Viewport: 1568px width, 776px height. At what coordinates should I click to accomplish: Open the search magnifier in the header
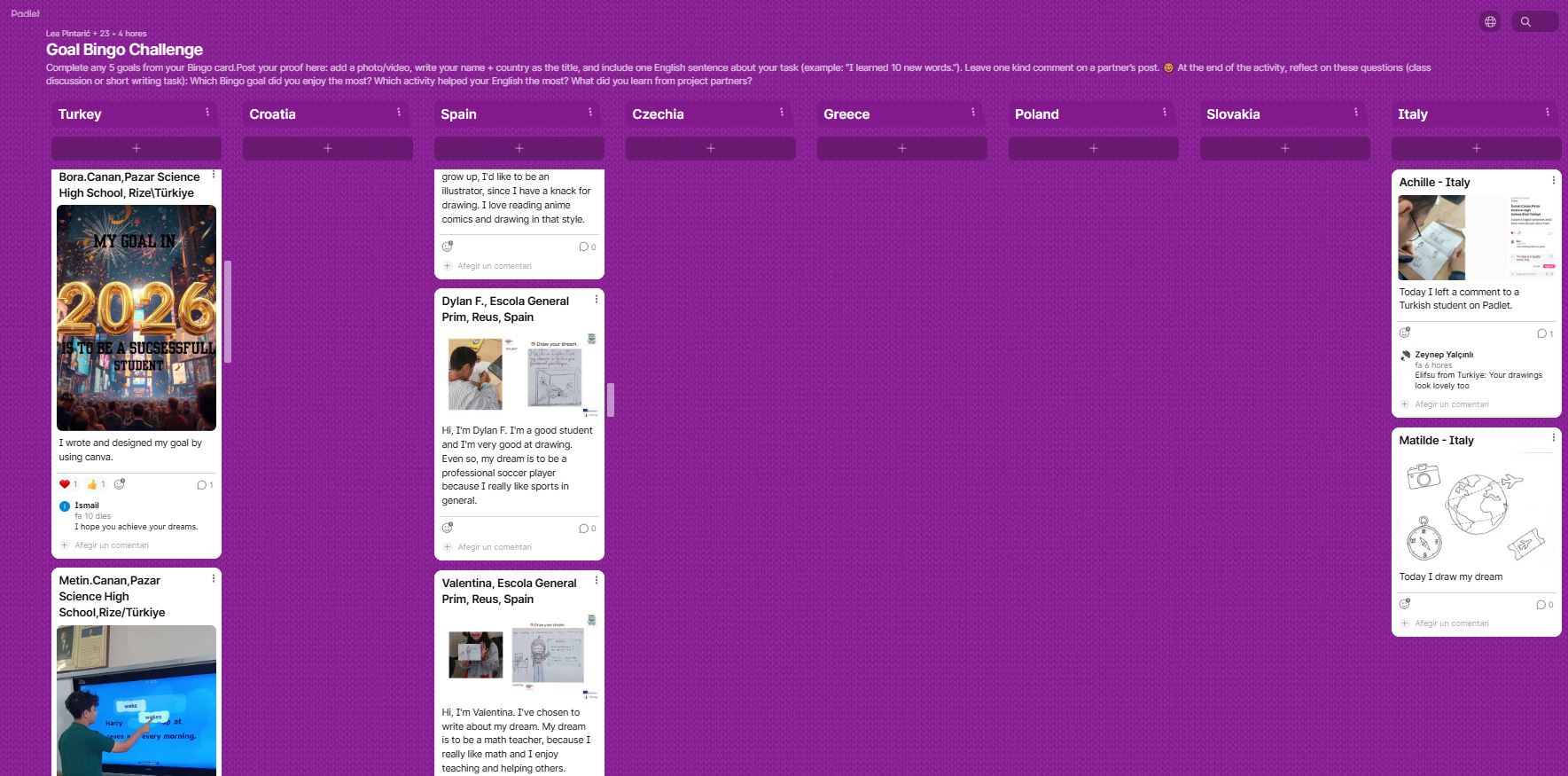pyautogui.click(x=1525, y=21)
